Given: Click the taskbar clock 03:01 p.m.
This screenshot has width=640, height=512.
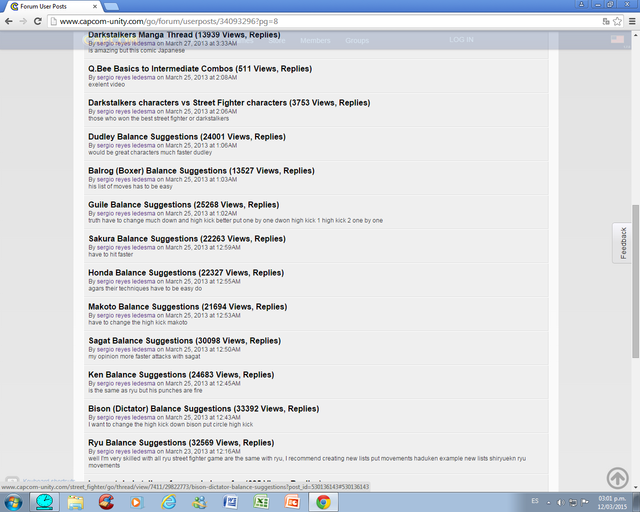Looking at the screenshot, I should 612,502.
